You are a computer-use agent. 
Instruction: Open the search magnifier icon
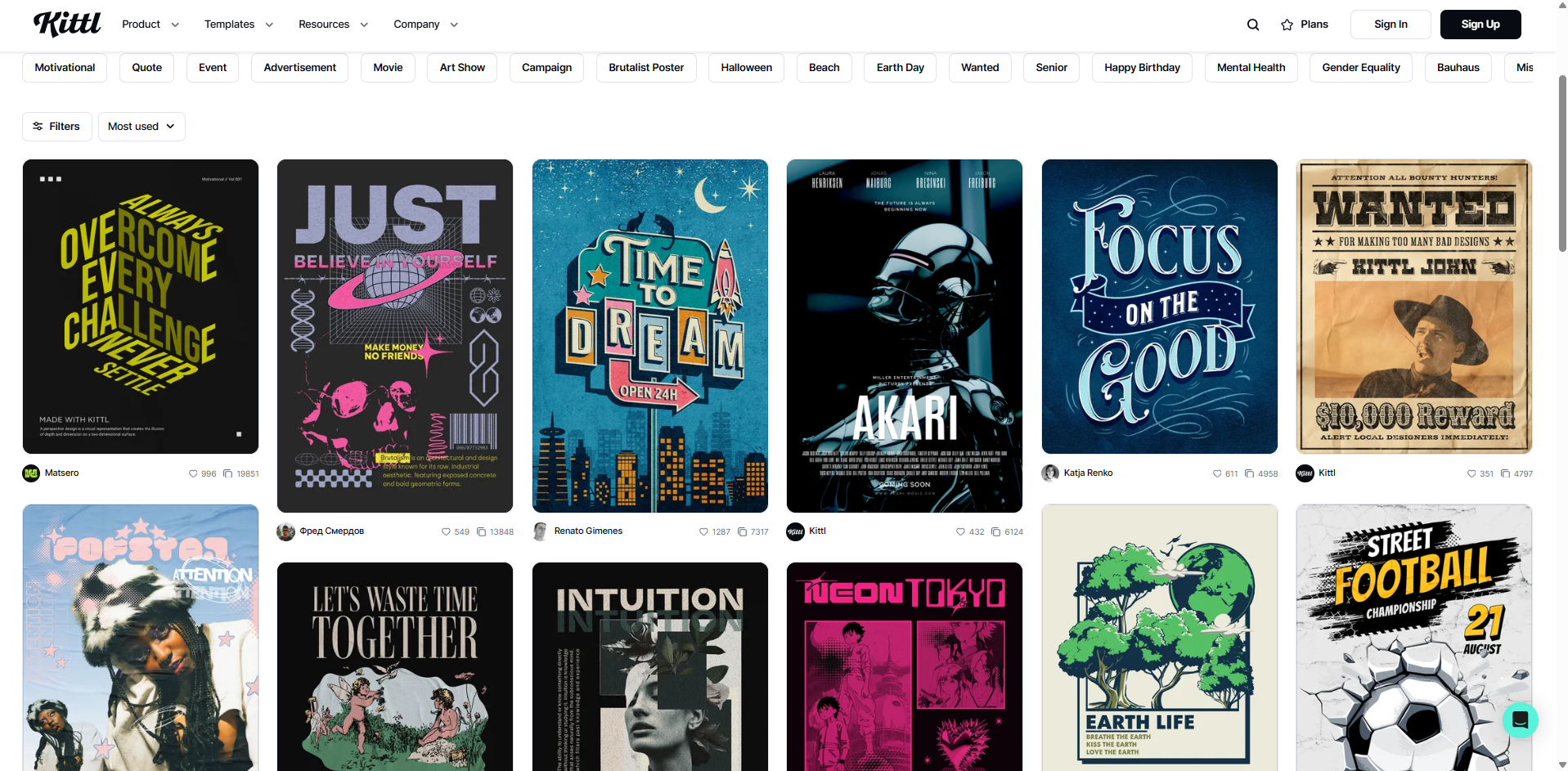coord(1252,24)
